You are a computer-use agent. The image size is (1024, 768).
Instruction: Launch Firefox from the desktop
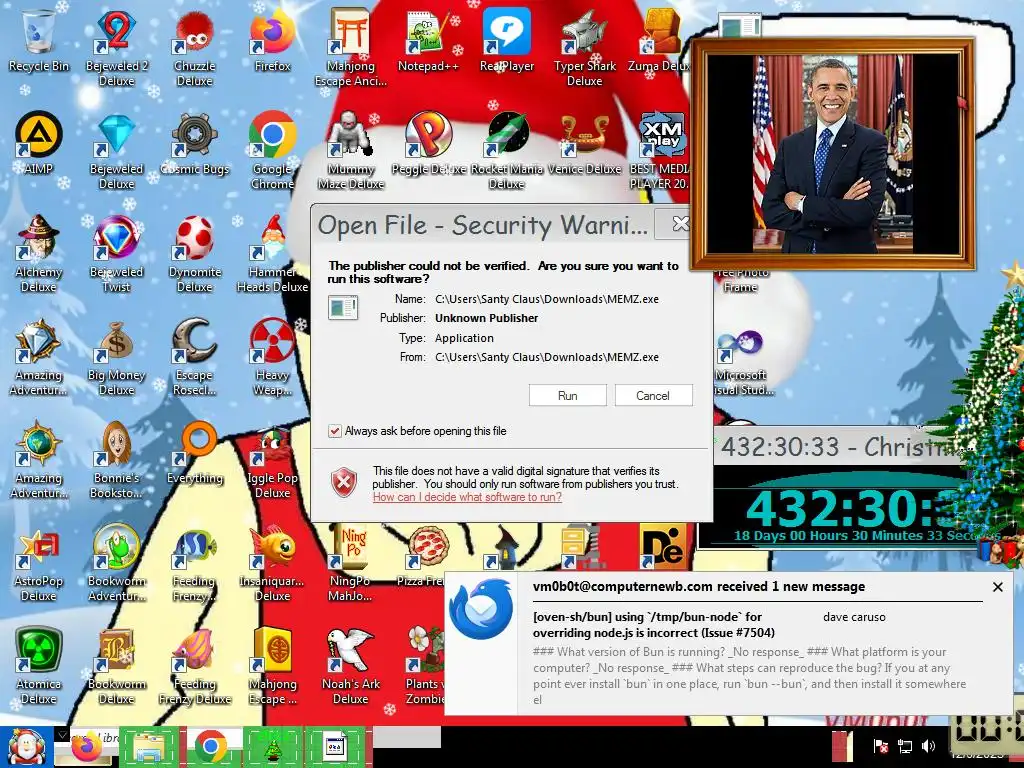pyautogui.click(x=272, y=40)
